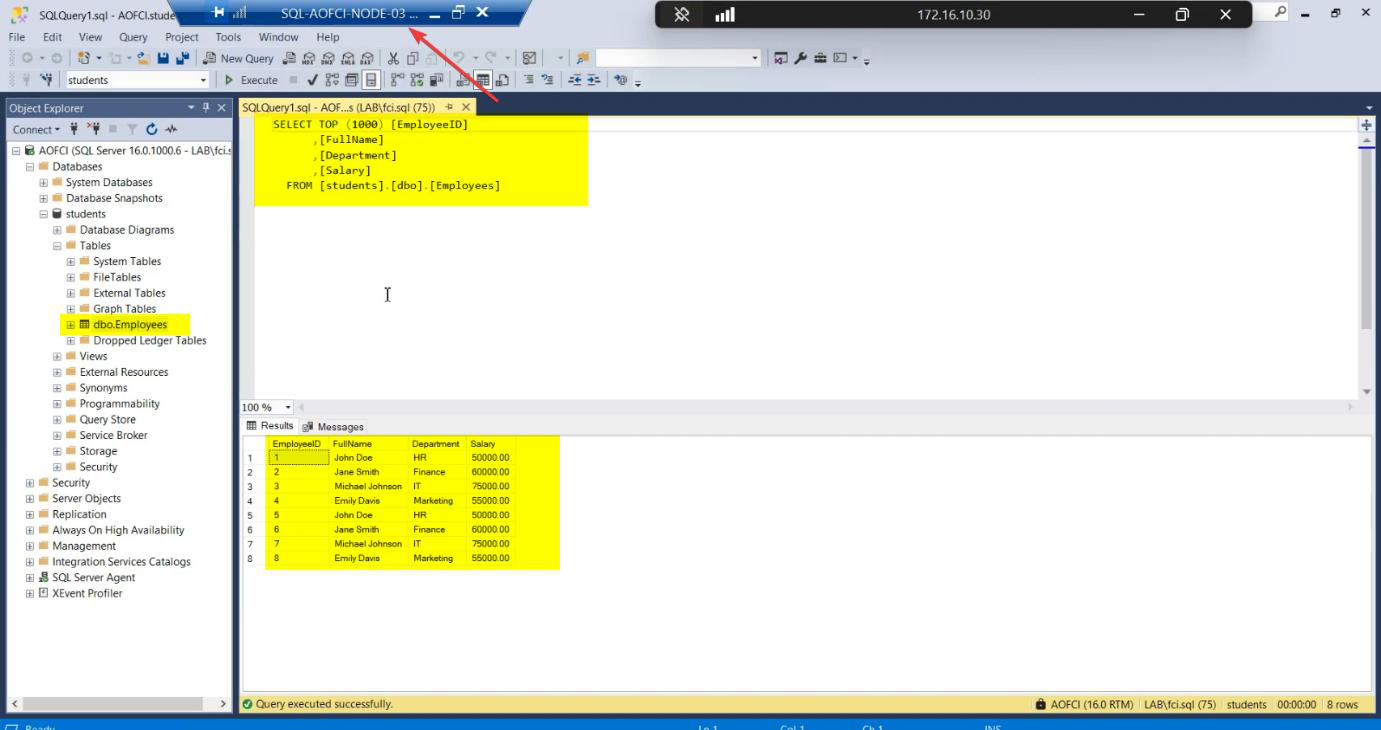Click the Change Connection icon beside database dropdown
Screen dimensions: 1381x730
click(46, 80)
